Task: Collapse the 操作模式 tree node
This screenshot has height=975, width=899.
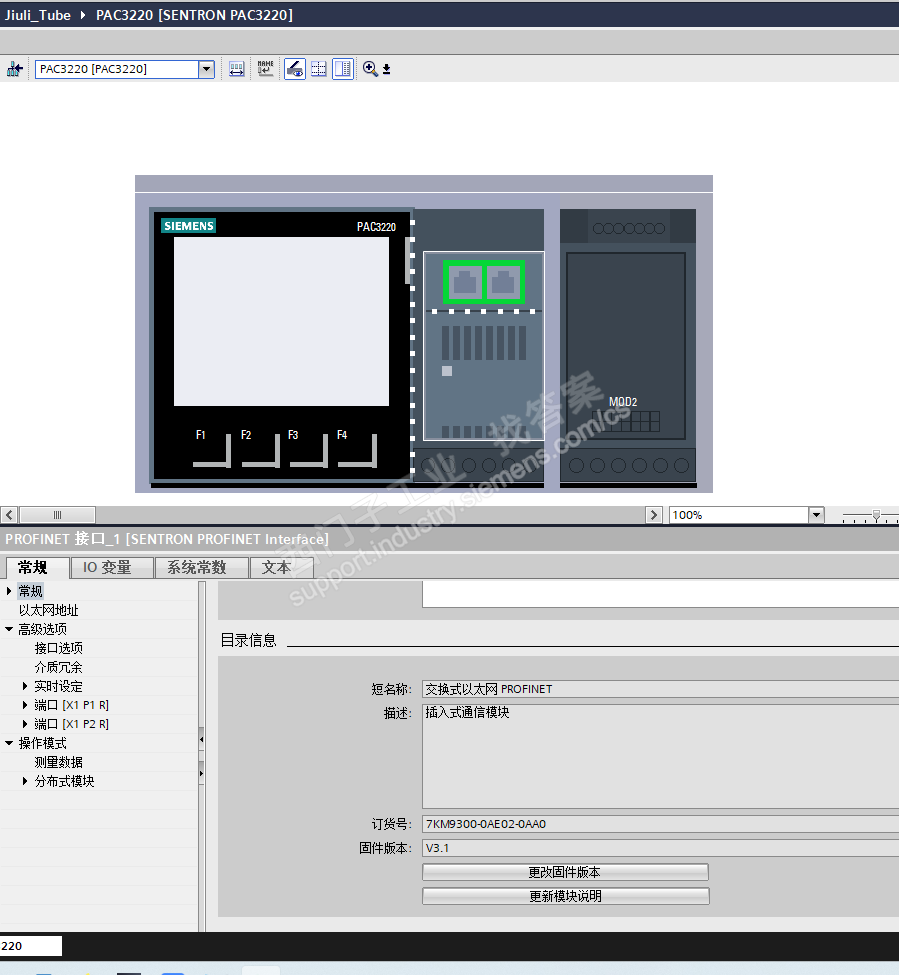Action: click(x=9, y=743)
